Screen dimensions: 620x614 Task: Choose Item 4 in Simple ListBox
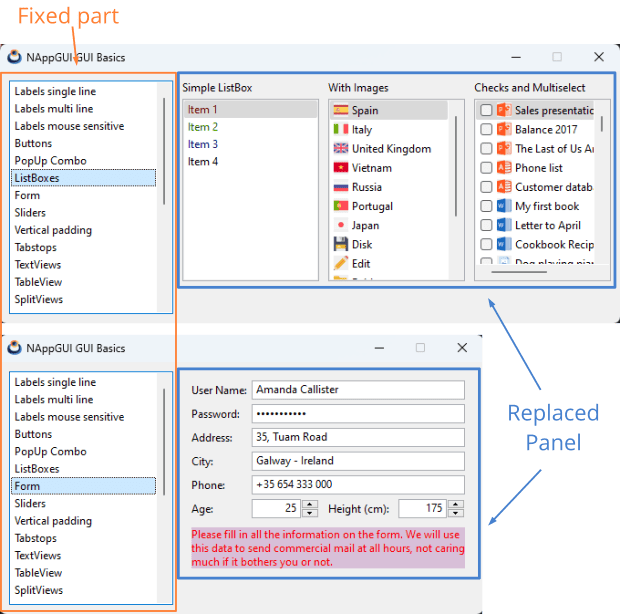pyautogui.click(x=203, y=161)
